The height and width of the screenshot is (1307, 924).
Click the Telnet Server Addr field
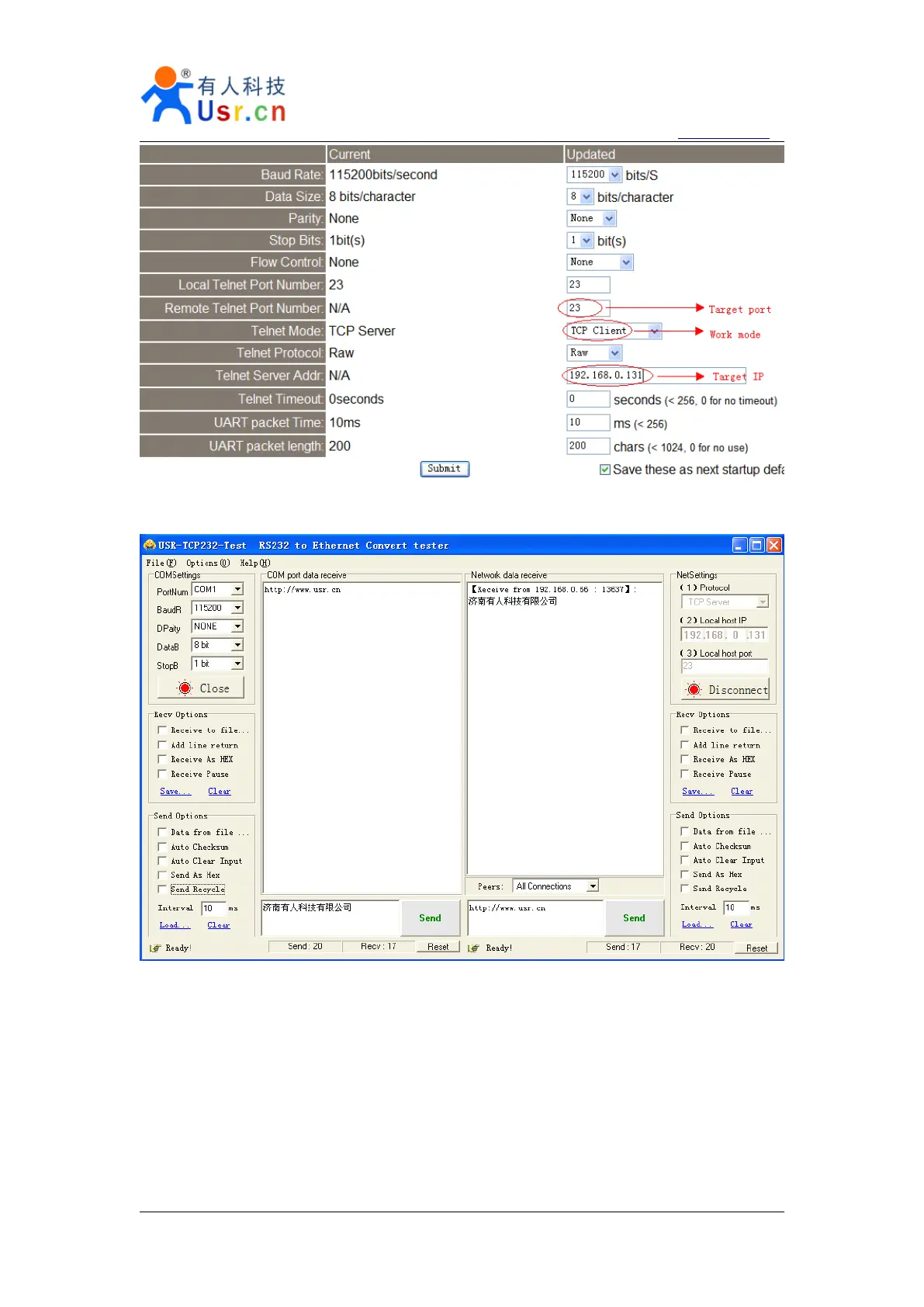coord(656,376)
